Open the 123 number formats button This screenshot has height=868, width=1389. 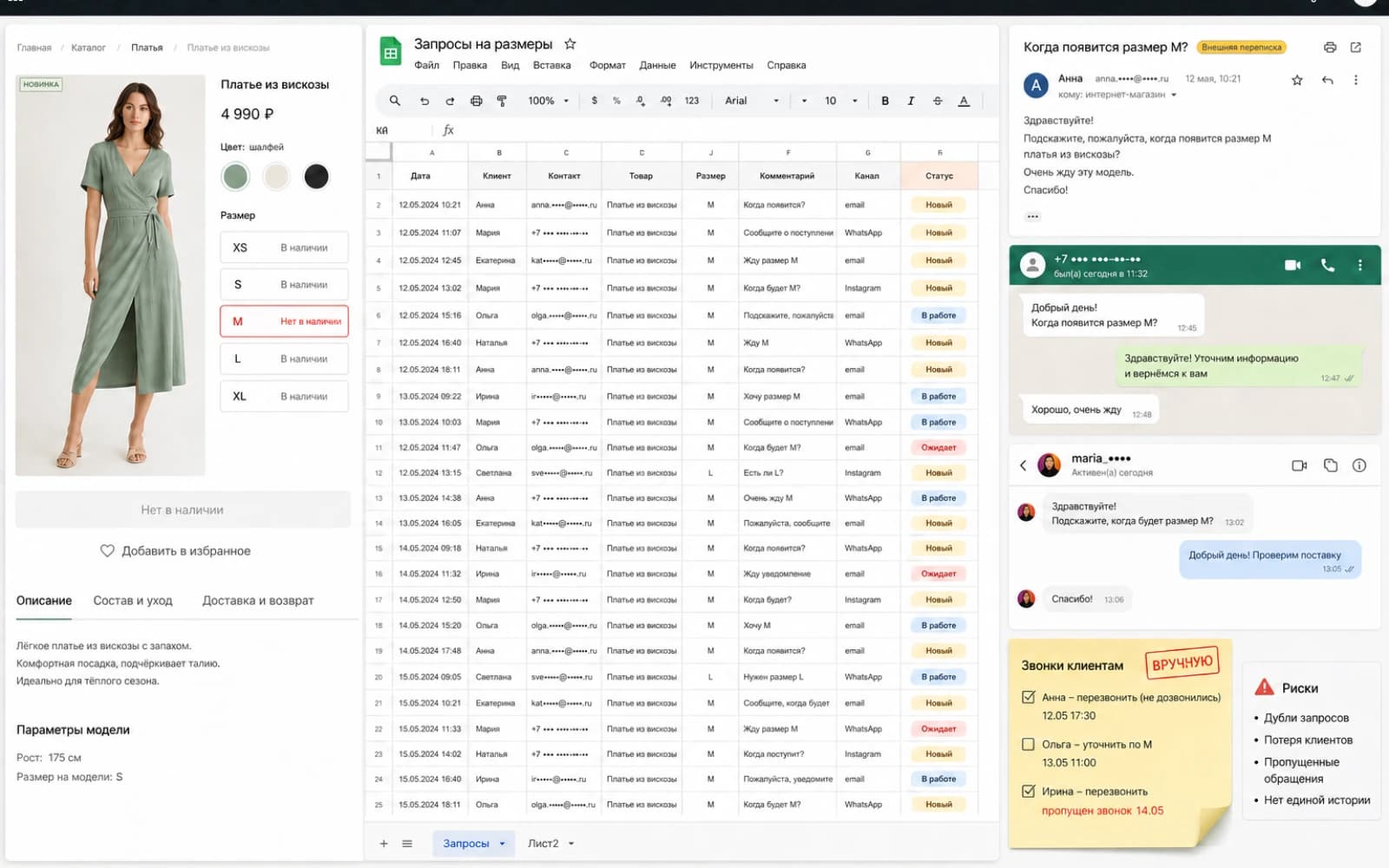tap(692, 101)
